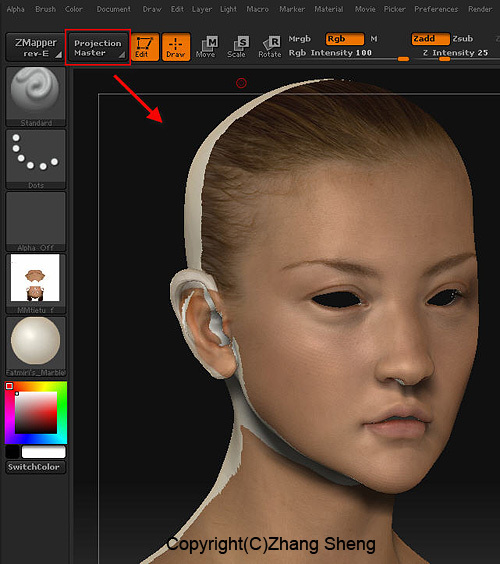Open the Dots stroke selector
The height and width of the screenshot is (564, 500).
click(x=36, y=159)
